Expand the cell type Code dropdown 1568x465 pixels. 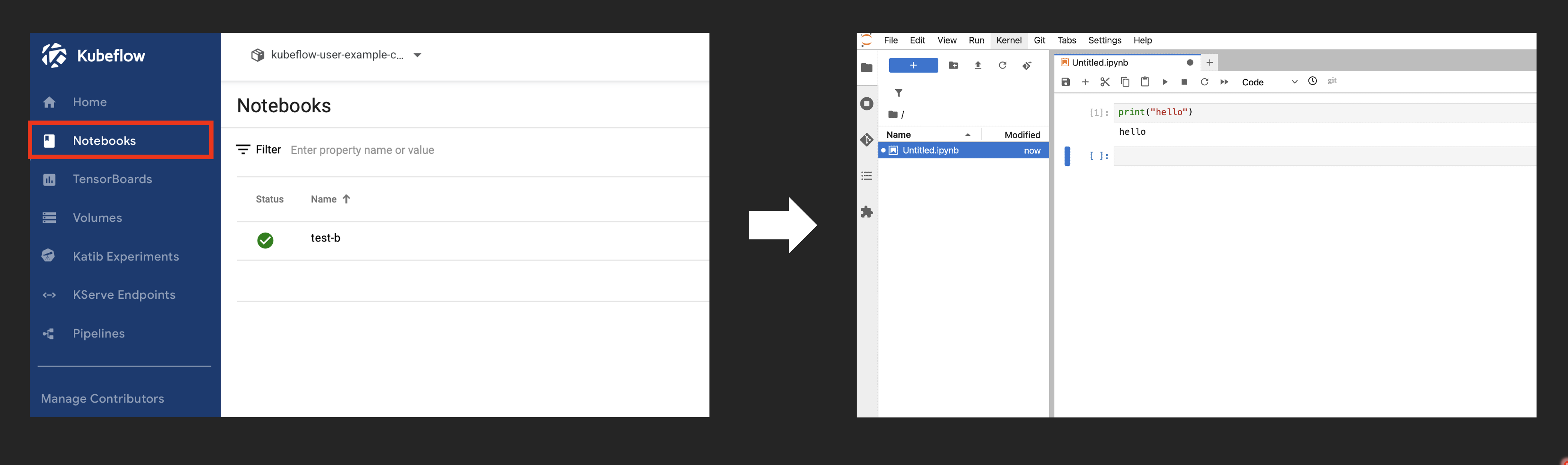pyautogui.click(x=1269, y=82)
